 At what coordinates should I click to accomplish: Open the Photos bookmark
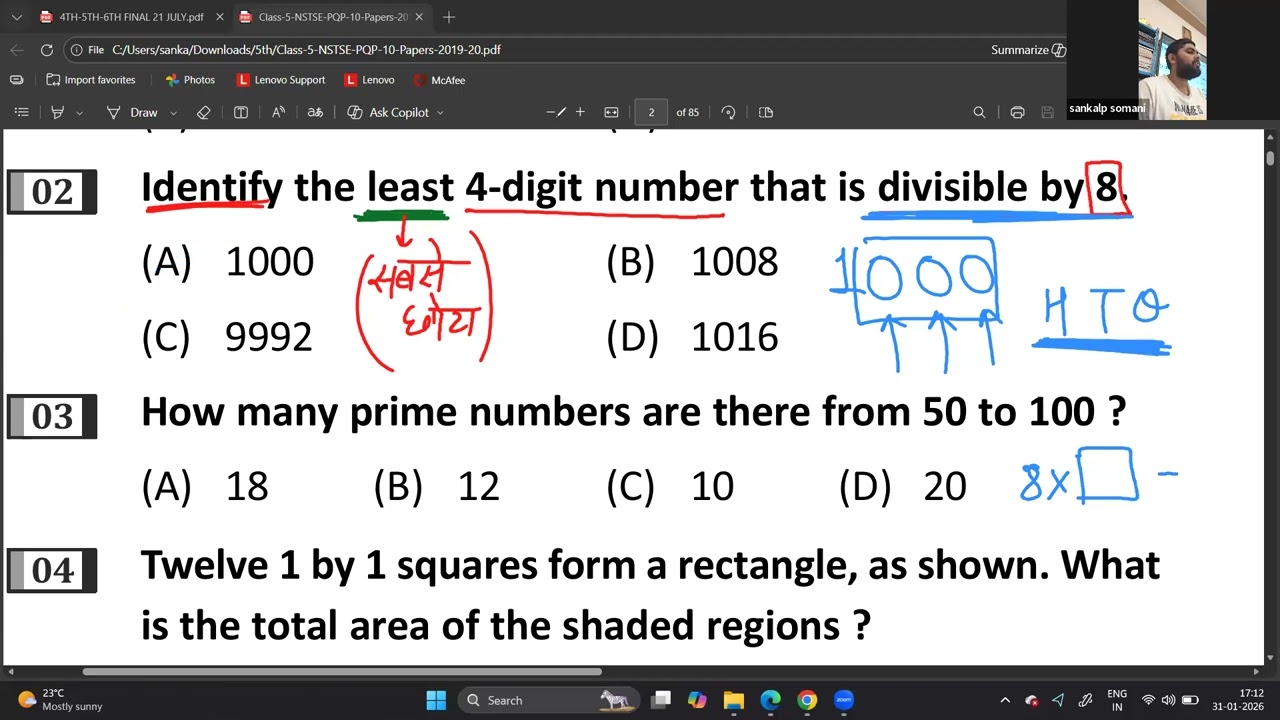coord(190,80)
